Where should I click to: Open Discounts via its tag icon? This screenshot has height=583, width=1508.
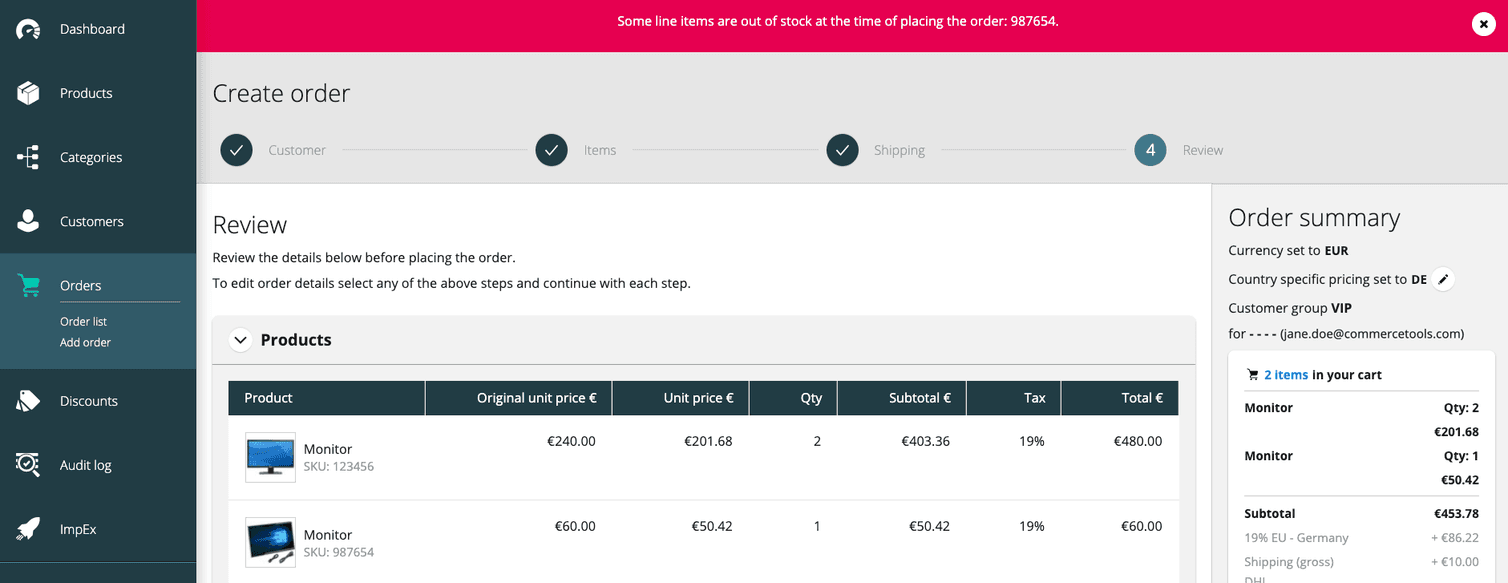click(30, 400)
